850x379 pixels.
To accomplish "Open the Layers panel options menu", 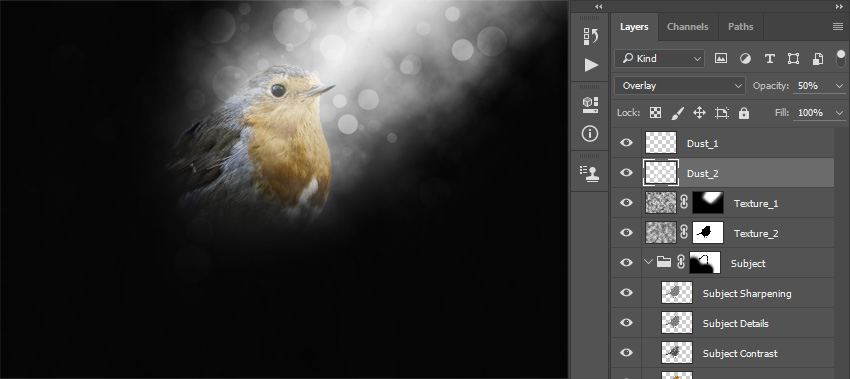I will (x=838, y=27).
